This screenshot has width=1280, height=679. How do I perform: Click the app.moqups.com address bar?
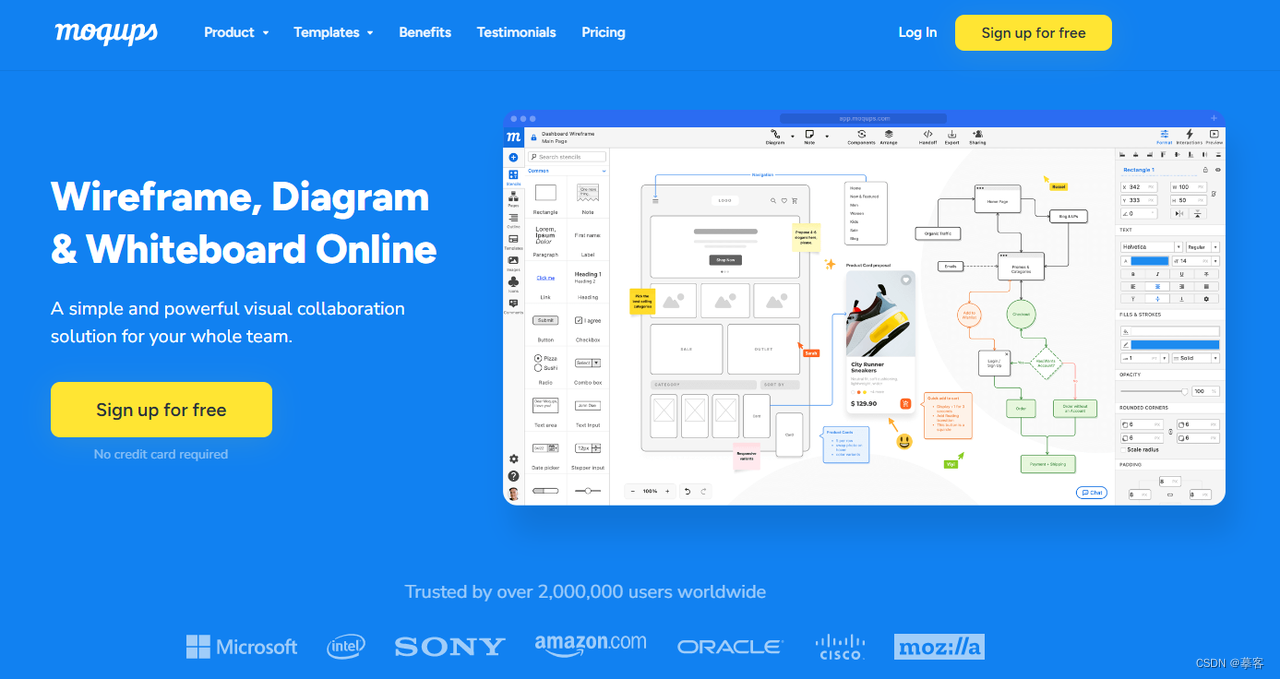(x=864, y=118)
